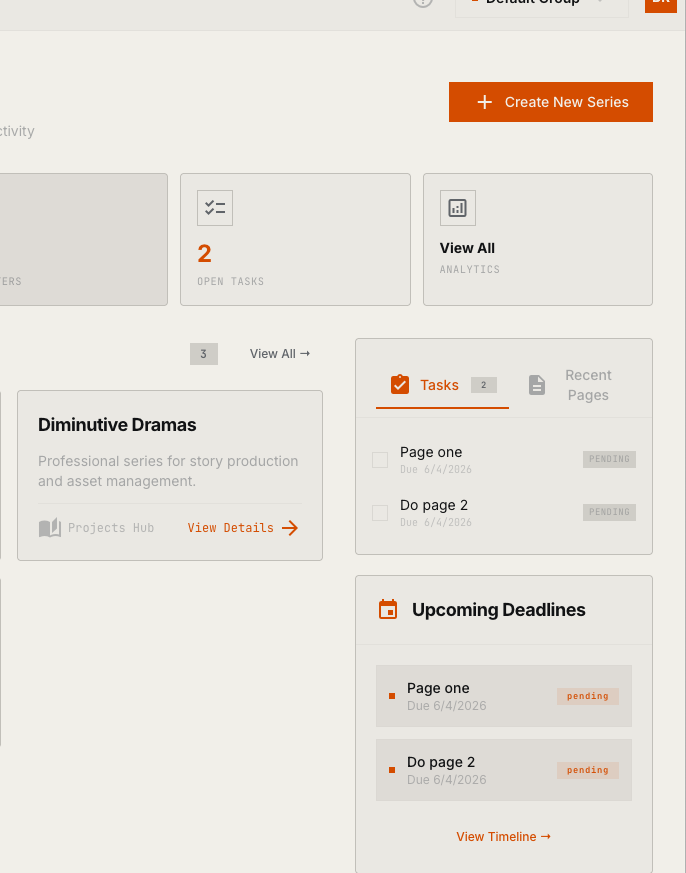
Task: Click the PENDING badge for Do page 2 task
Action: point(609,512)
